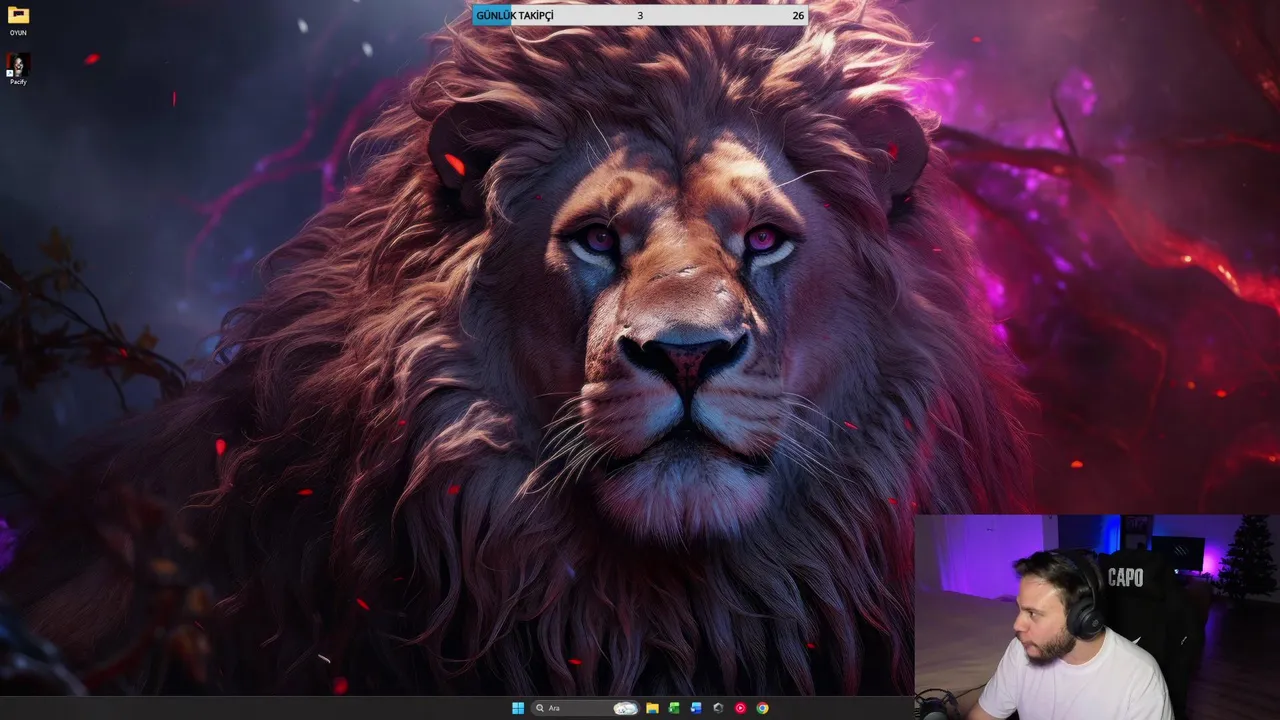Open the red play-button music app
The width and height of the screenshot is (1280, 720).
tap(740, 708)
